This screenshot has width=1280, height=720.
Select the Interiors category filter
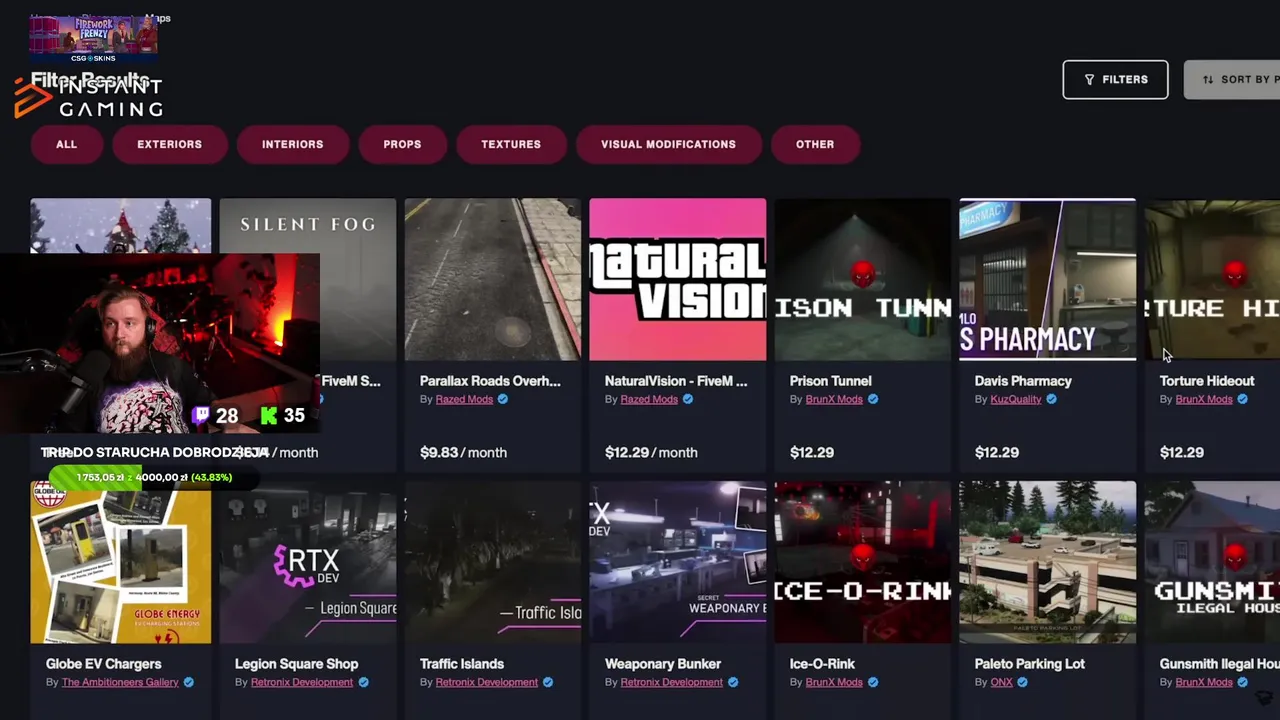[x=292, y=144]
